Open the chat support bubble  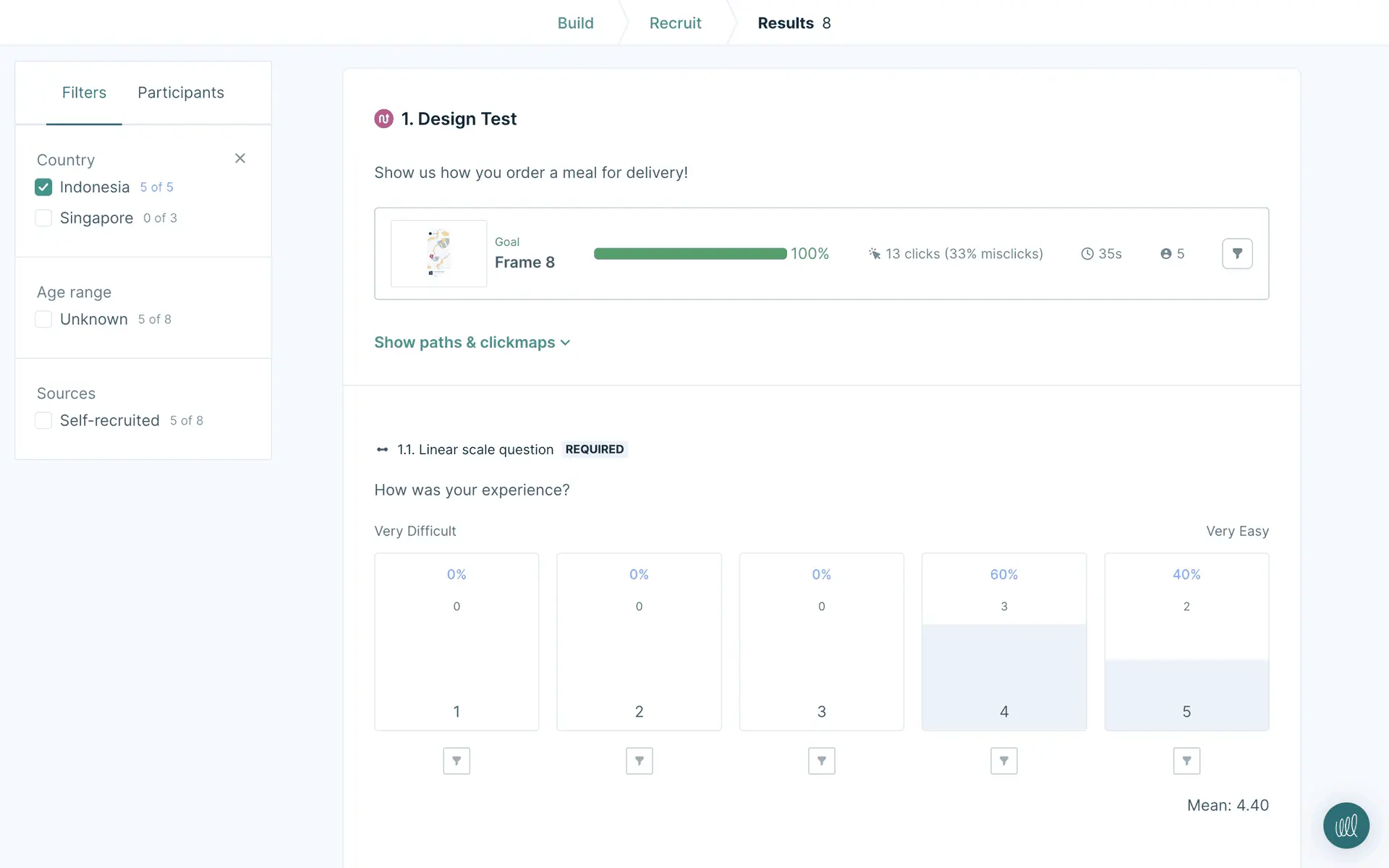(1346, 825)
